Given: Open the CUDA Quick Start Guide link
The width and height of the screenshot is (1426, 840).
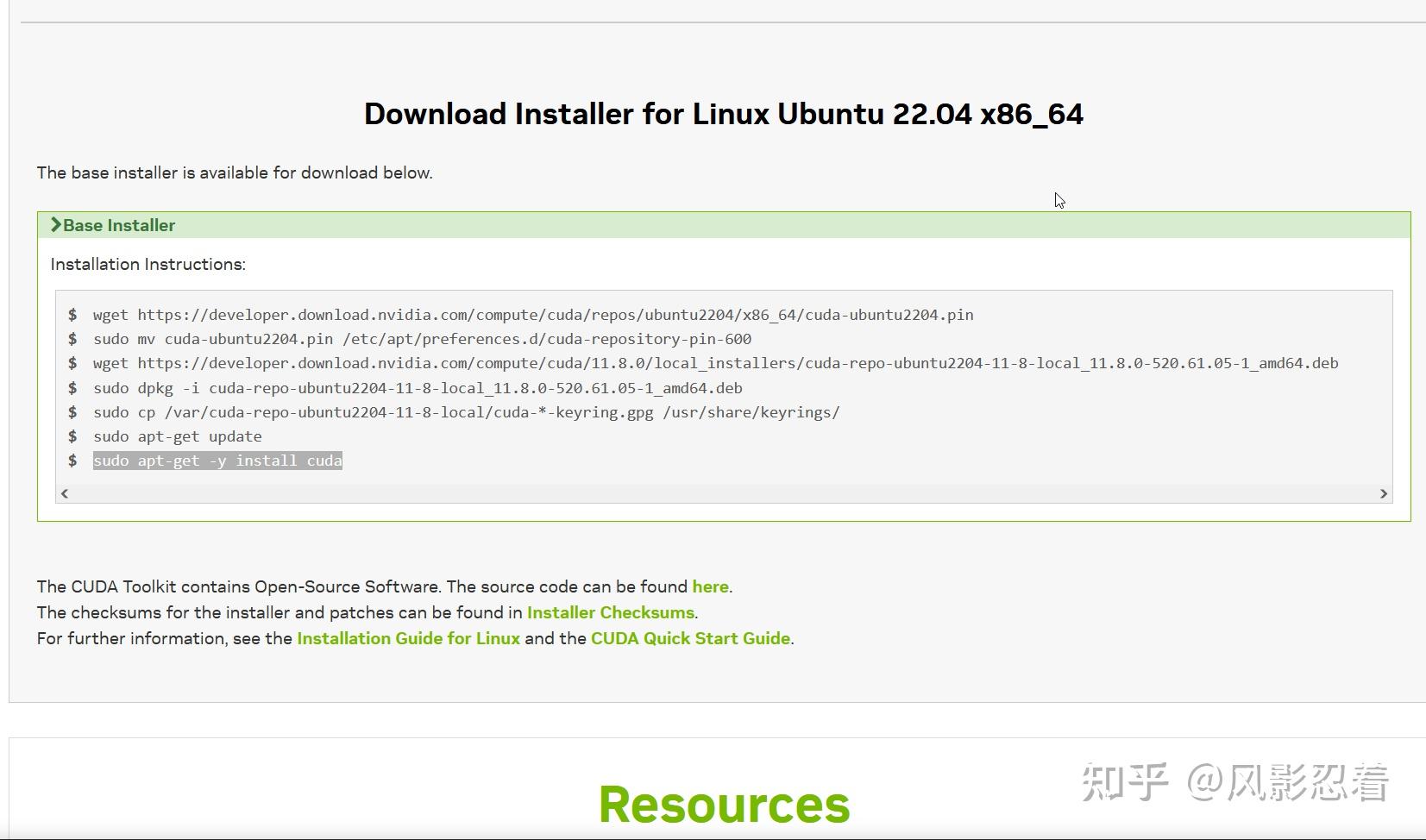Looking at the screenshot, I should (x=691, y=638).
